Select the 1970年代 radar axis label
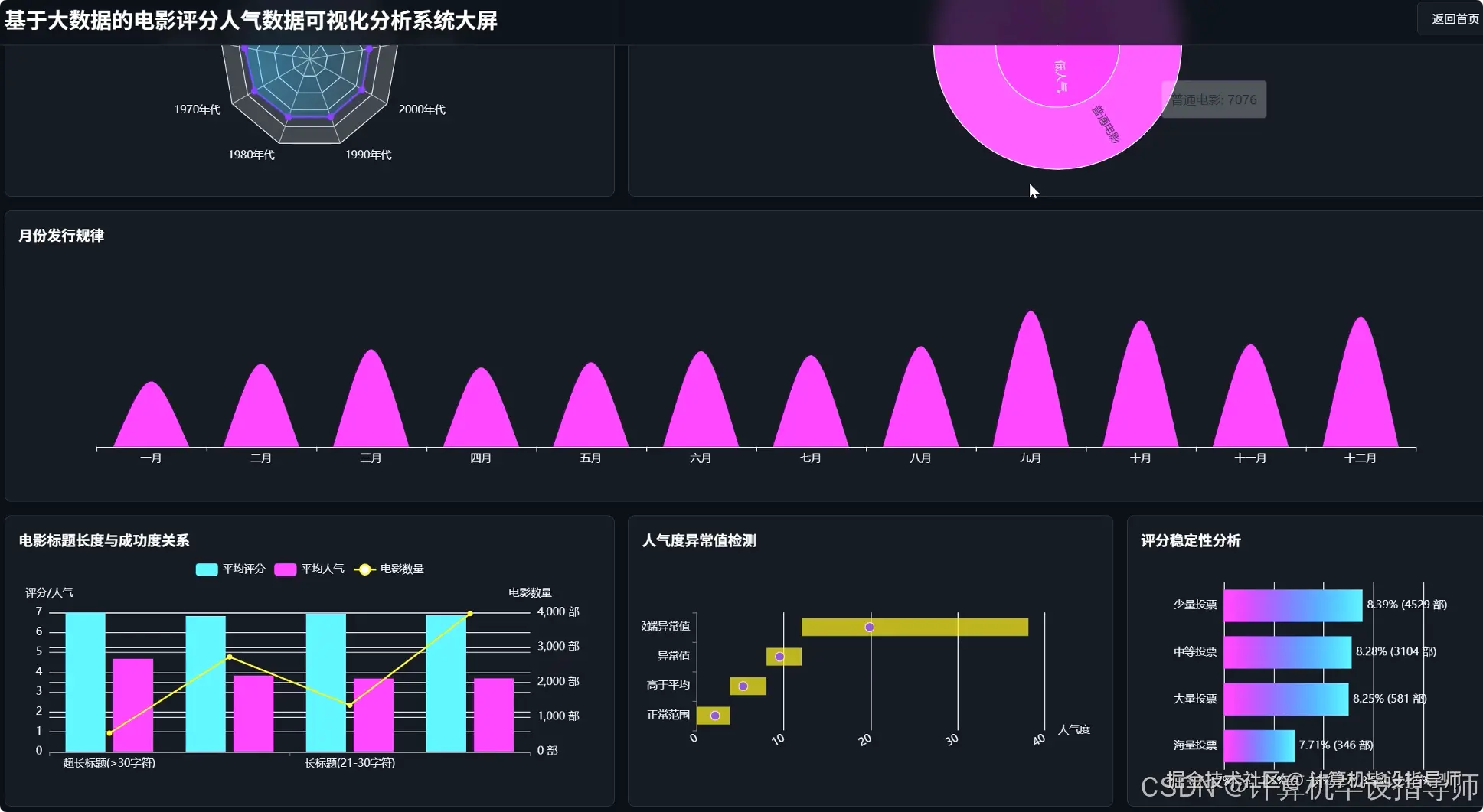 click(196, 109)
